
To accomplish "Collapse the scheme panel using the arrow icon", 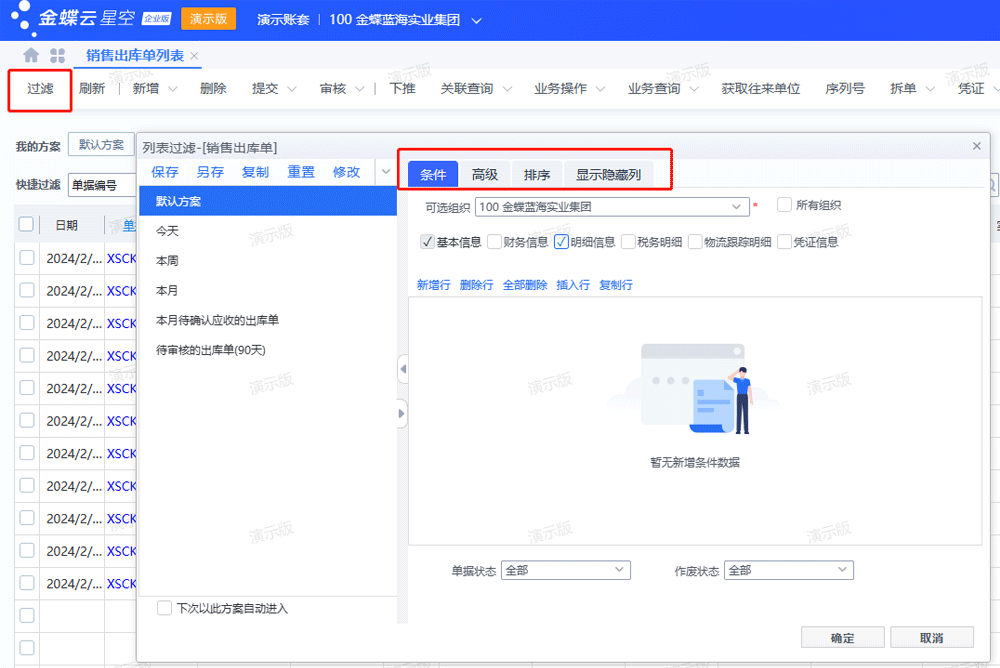I will click(x=403, y=369).
